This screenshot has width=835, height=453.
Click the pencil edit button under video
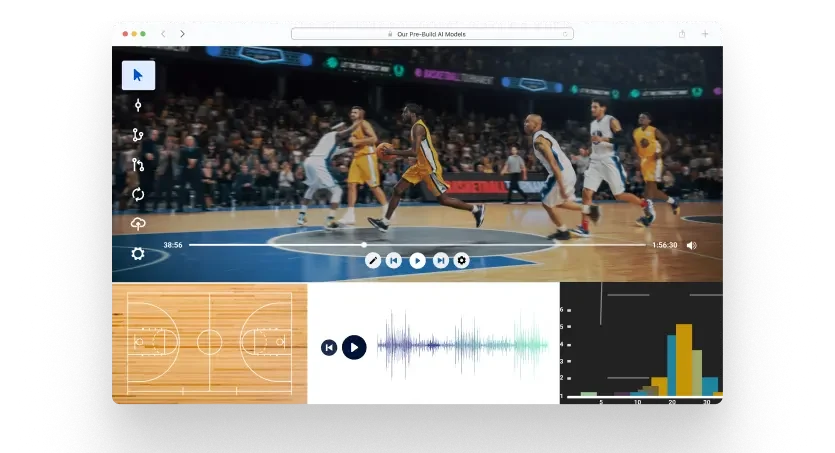pos(373,260)
